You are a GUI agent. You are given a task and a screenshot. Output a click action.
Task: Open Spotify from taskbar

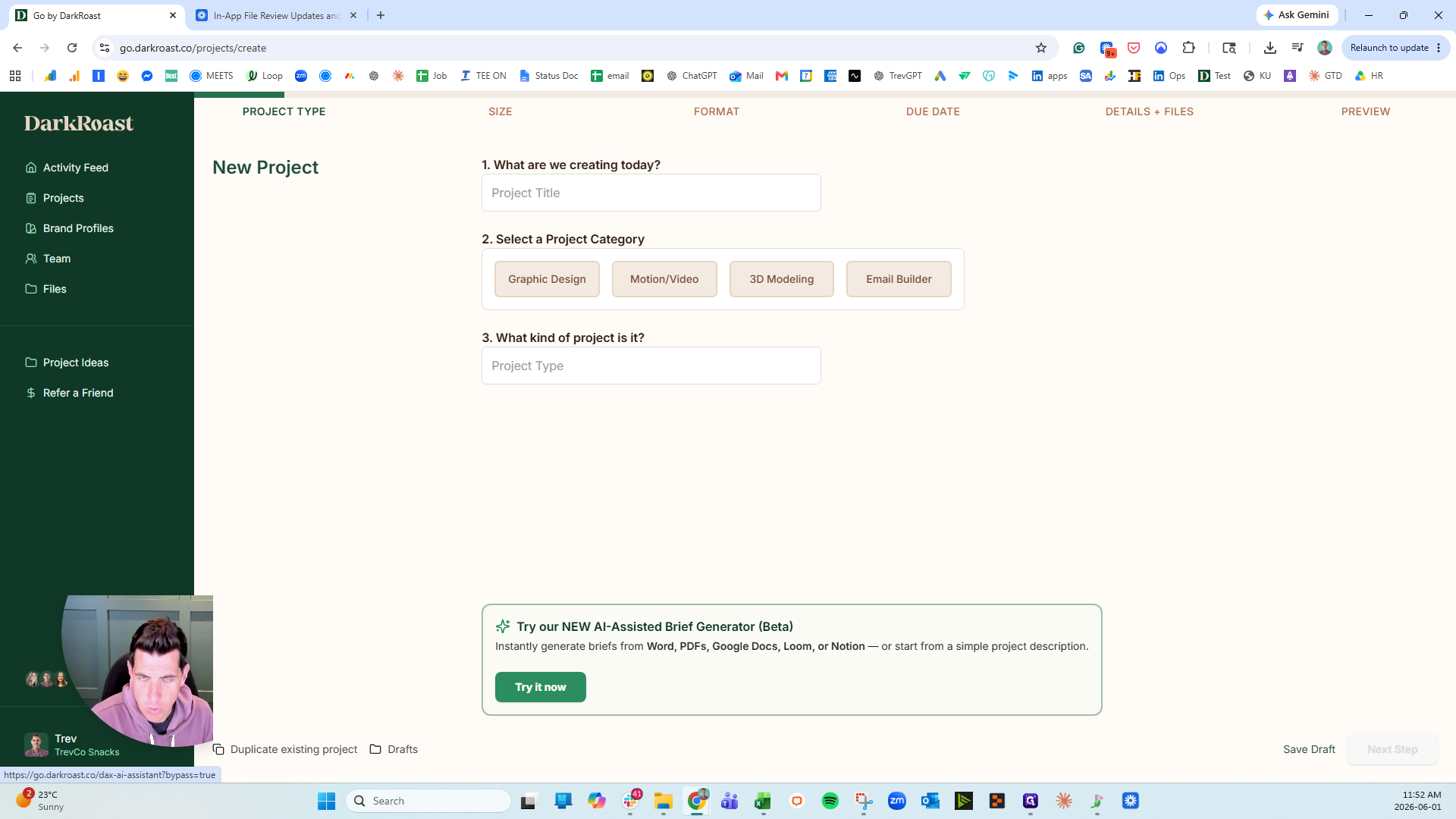click(x=830, y=801)
